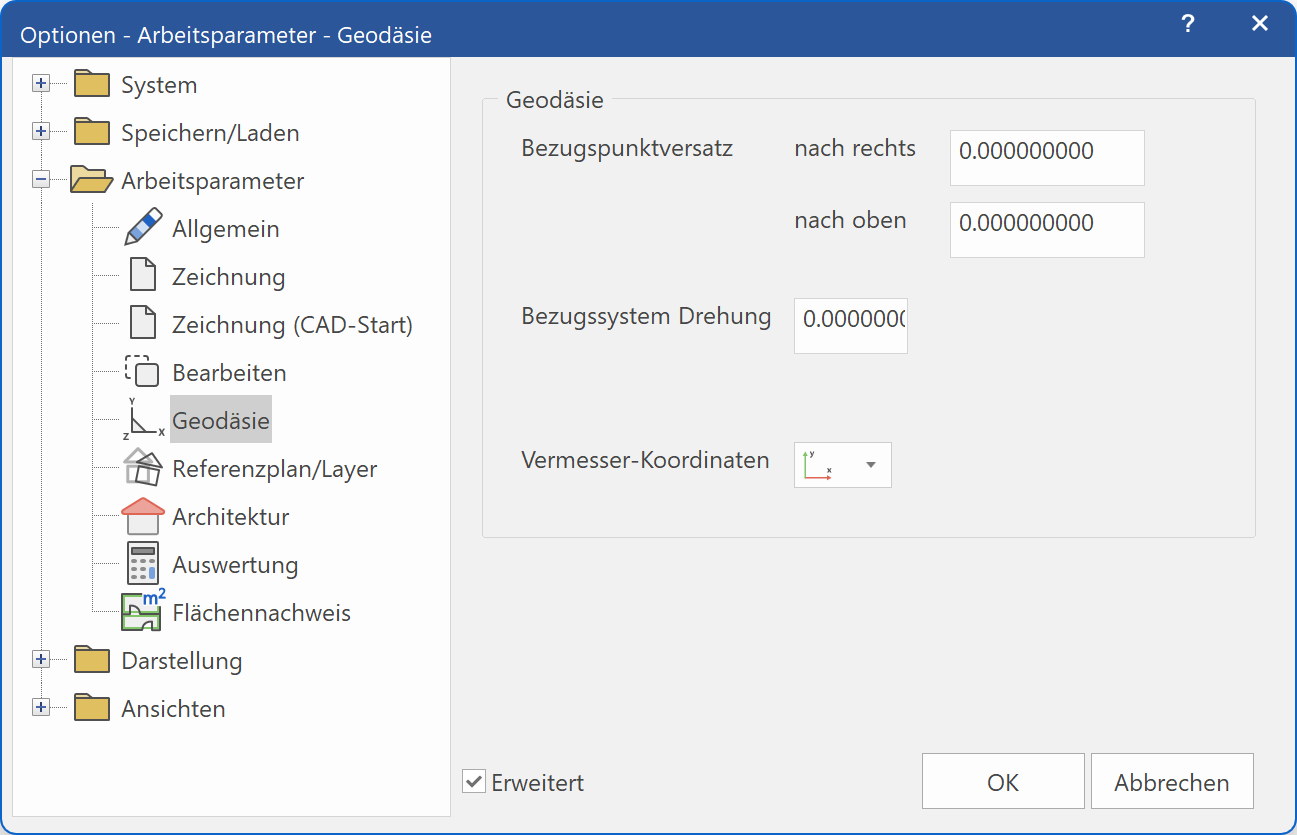
Task: Click the nach rechts offset input field
Action: tap(1046, 158)
